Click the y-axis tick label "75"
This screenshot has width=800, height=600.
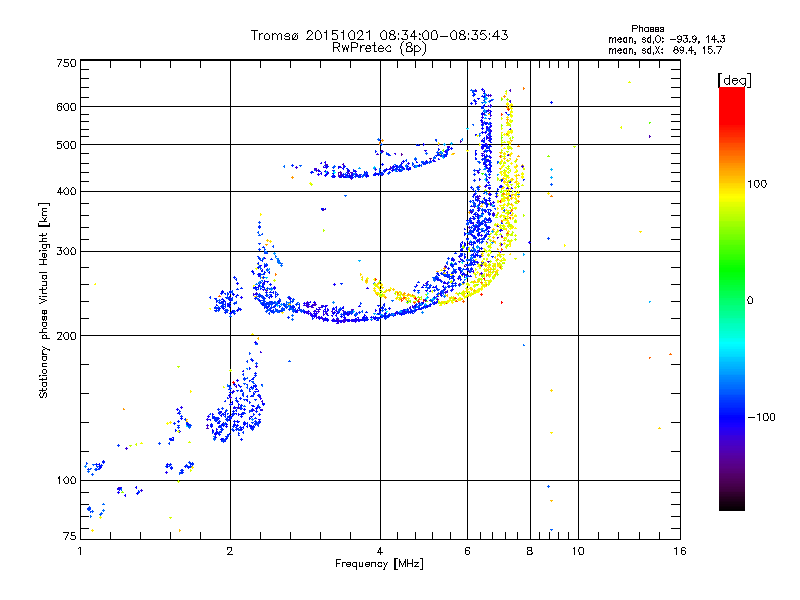70,536
